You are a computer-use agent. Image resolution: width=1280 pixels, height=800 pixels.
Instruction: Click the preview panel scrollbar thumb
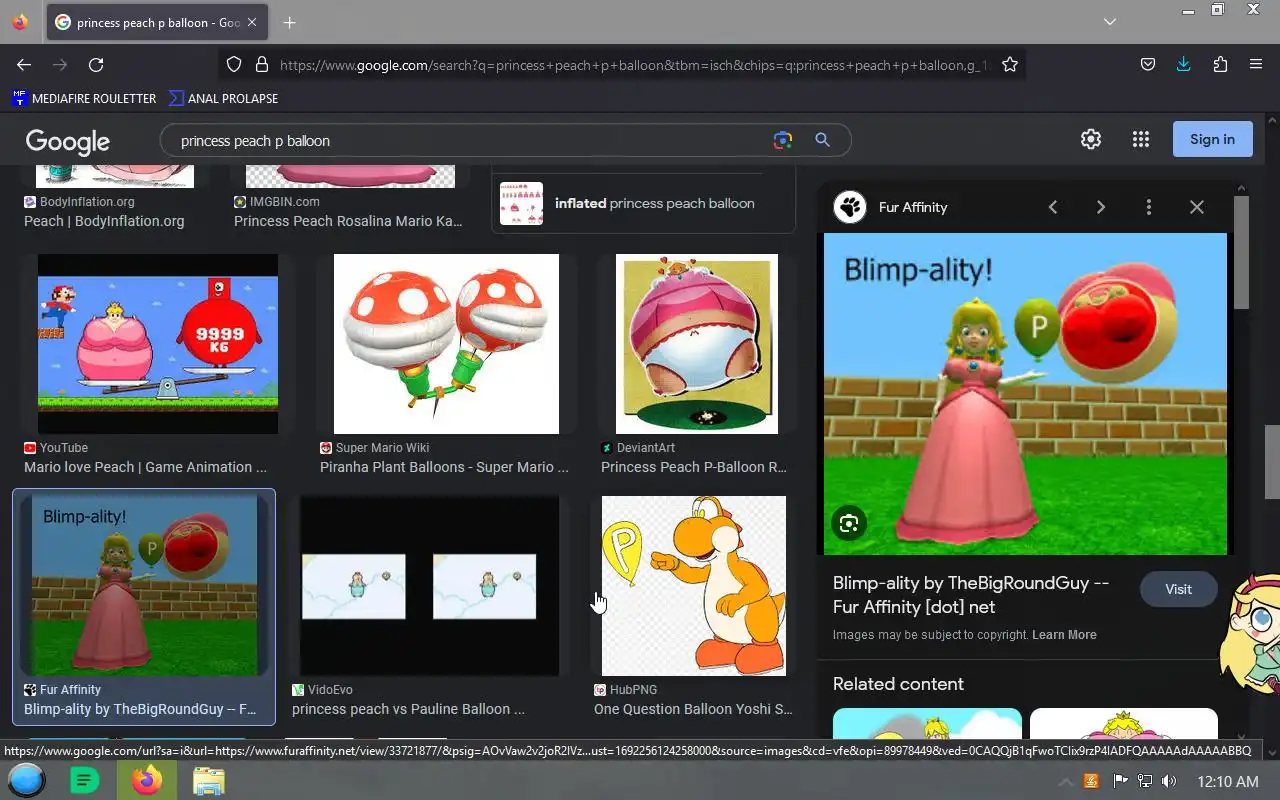(x=1241, y=252)
